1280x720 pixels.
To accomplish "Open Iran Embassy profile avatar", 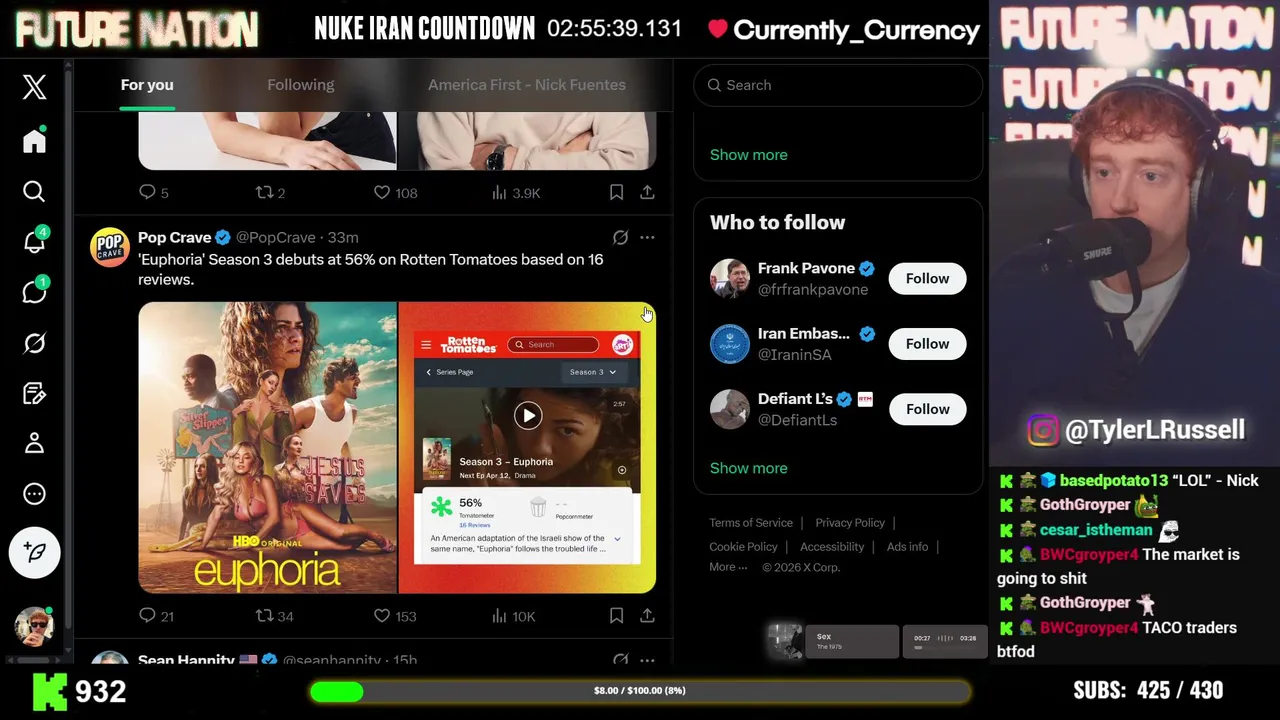I will (729, 344).
